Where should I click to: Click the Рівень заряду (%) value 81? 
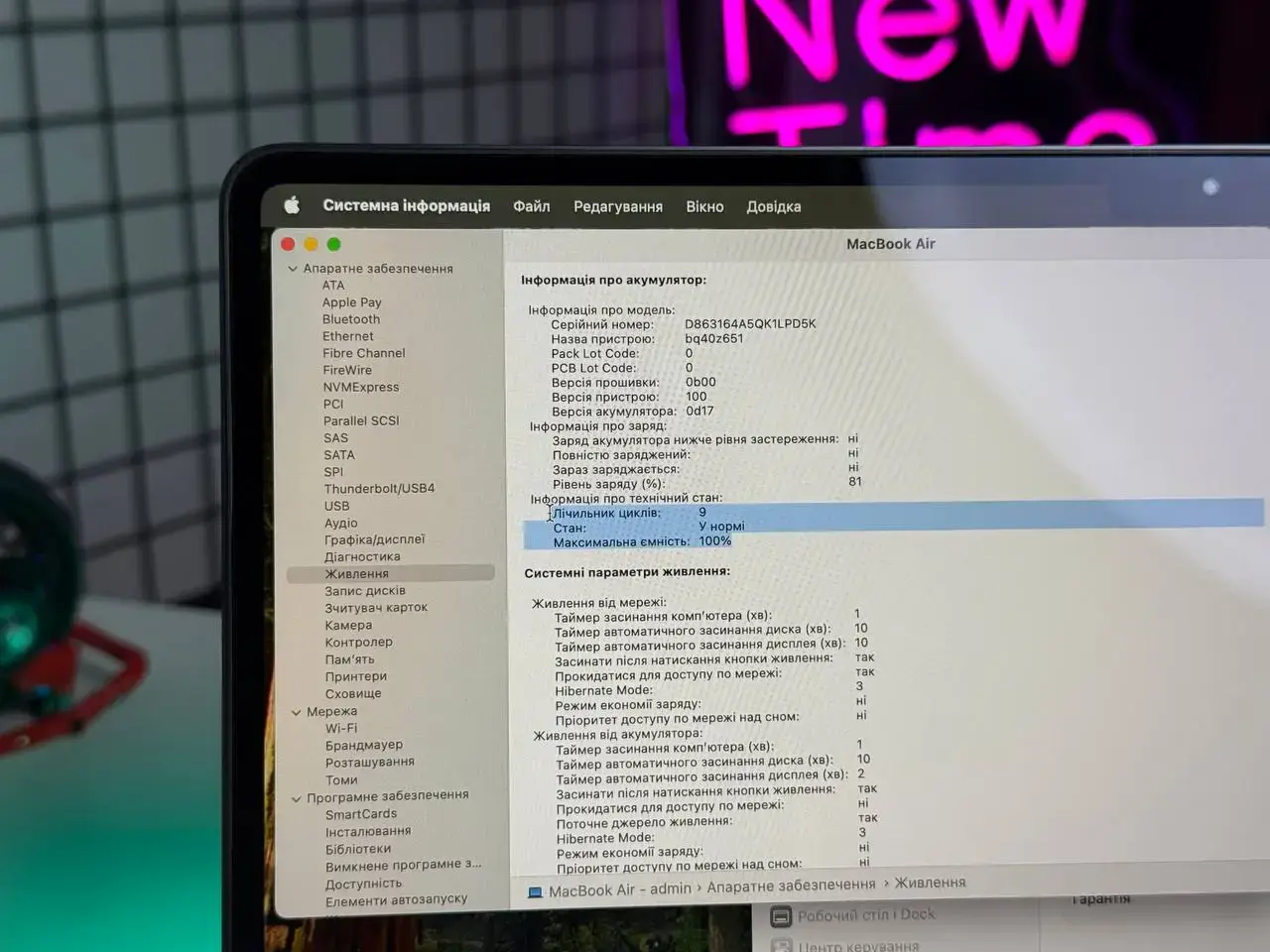pos(855,482)
